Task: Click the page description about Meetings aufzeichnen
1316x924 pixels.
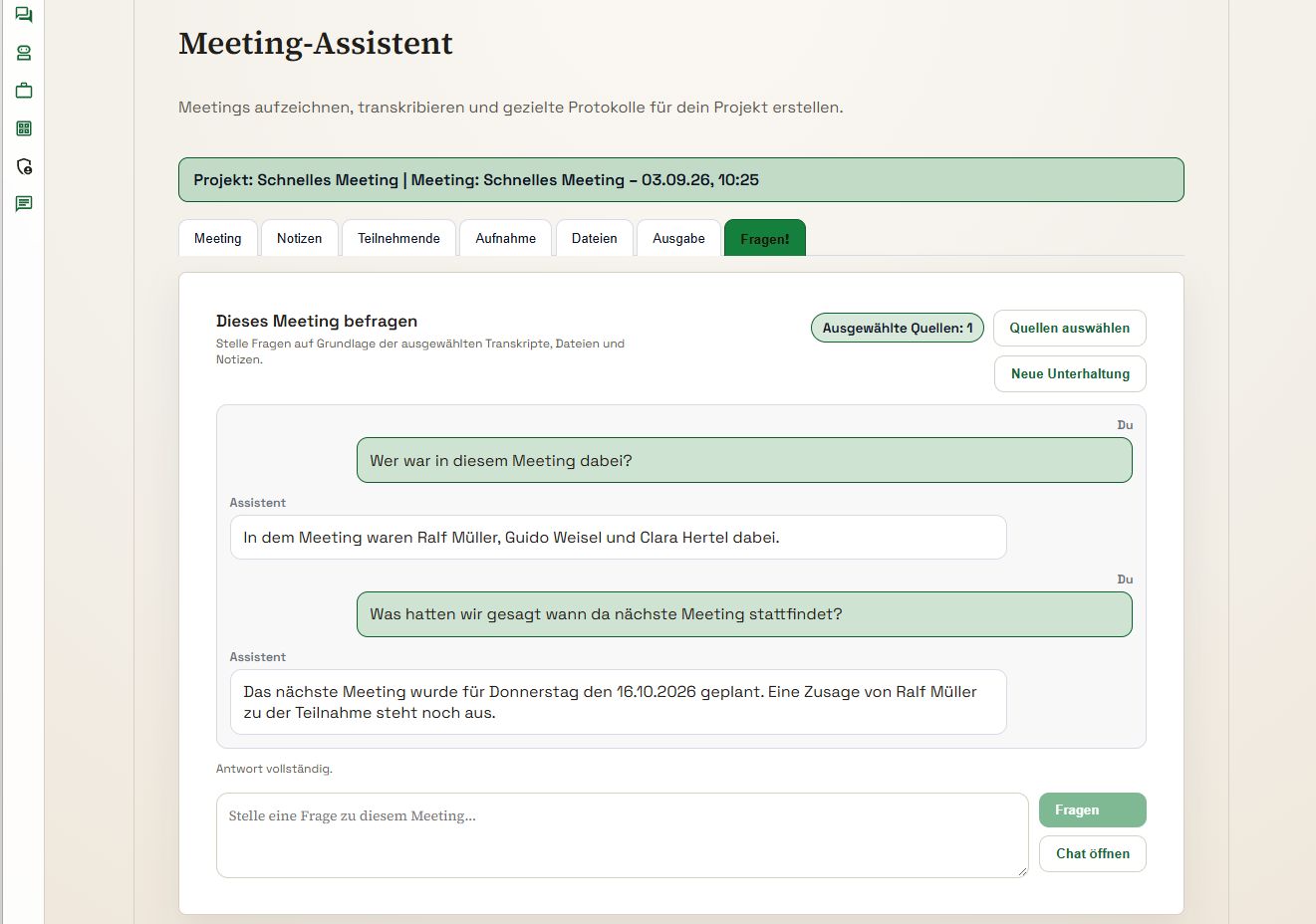Action: (511, 108)
